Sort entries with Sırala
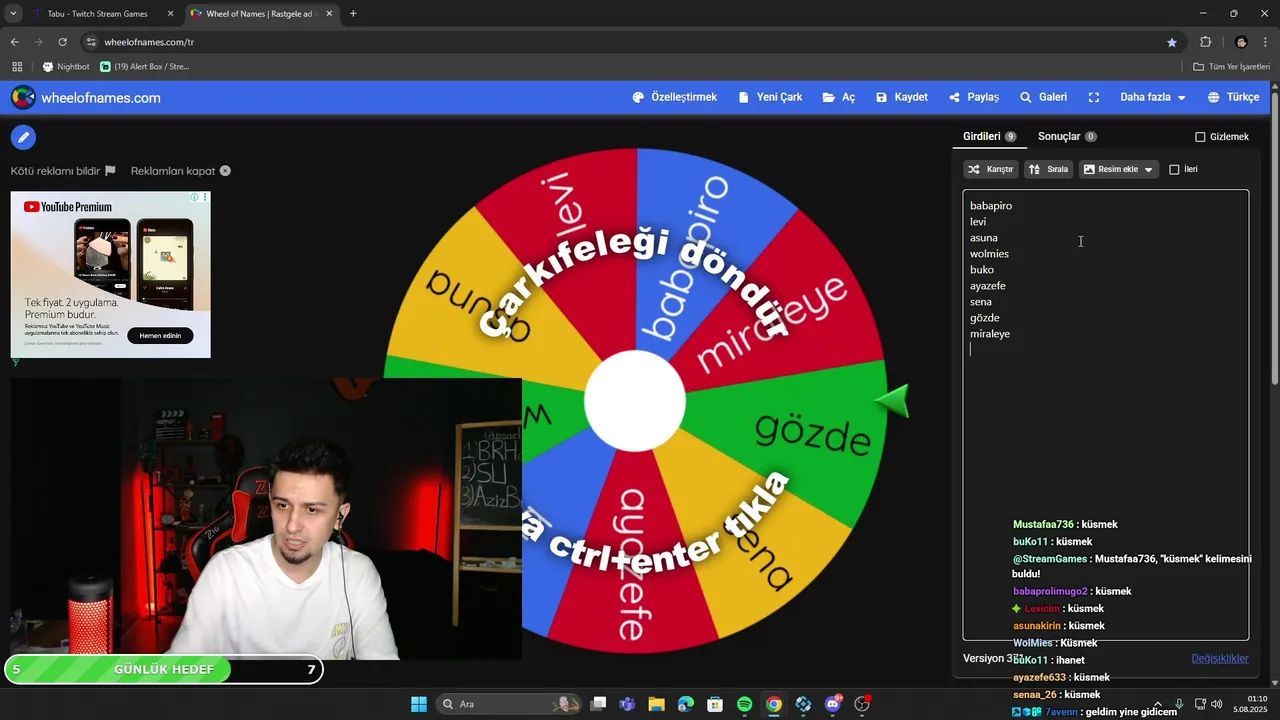 [x=1049, y=169]
